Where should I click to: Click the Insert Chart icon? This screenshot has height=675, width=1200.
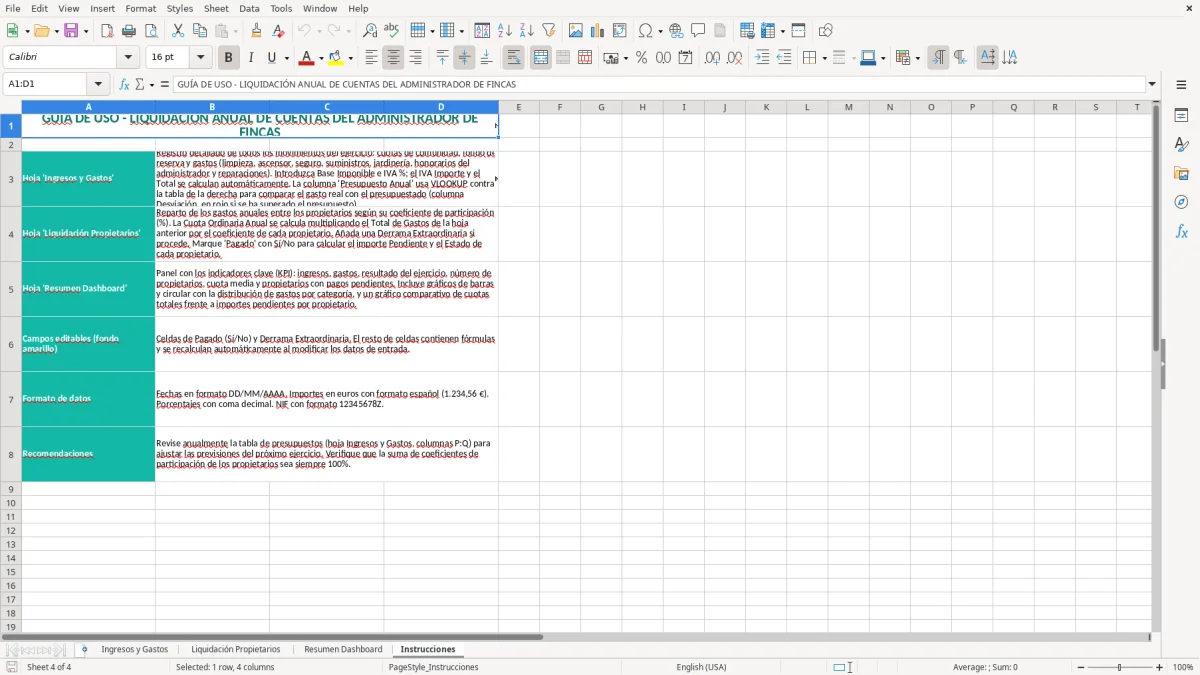[598, 31]
